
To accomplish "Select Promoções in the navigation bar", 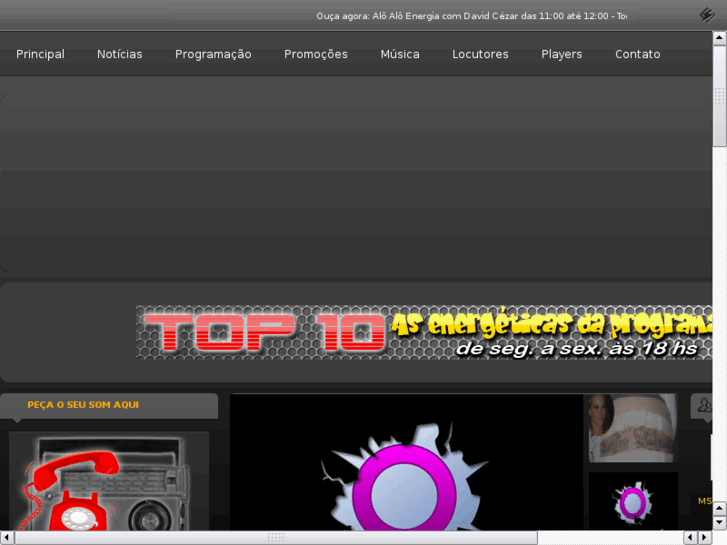I will click(x=316, y=54).
